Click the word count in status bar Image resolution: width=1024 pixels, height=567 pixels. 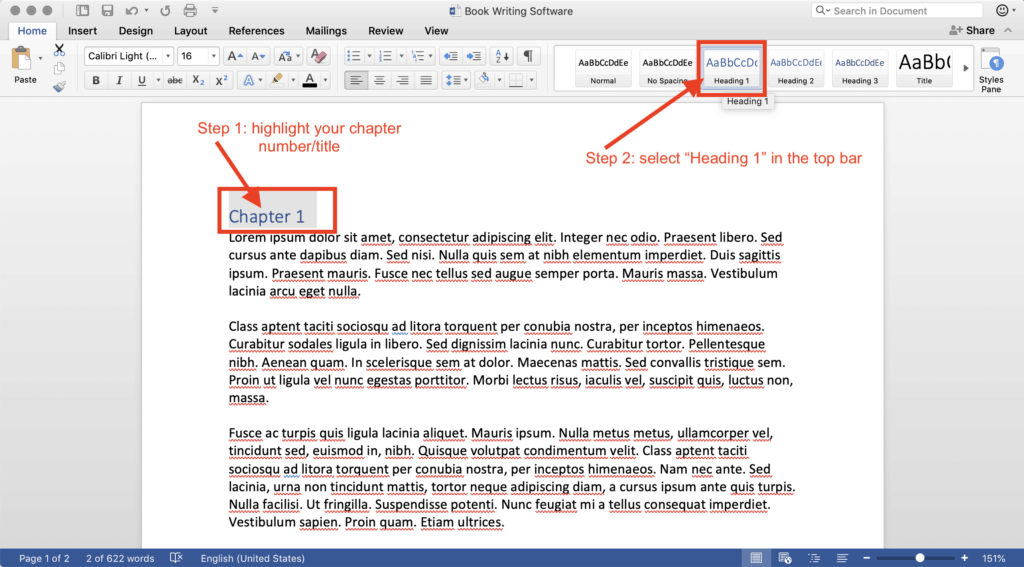coord(120,558)
